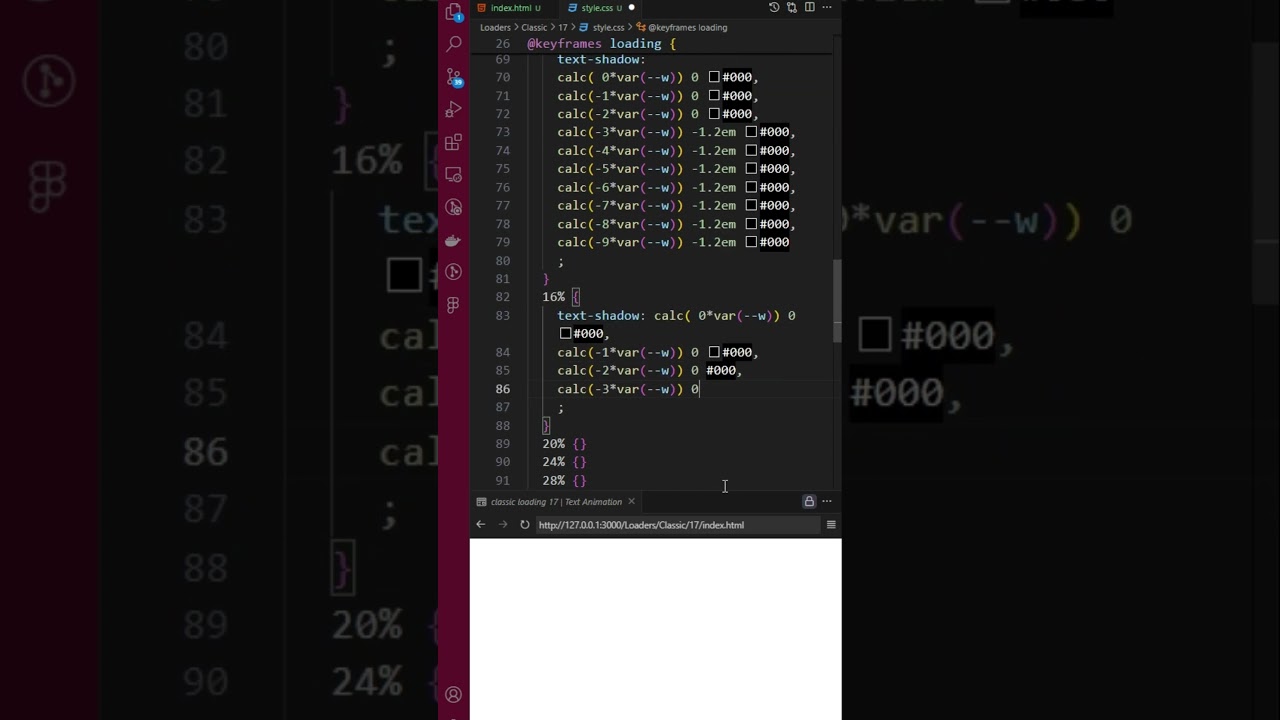Reload the preview browser page

coord(524,524)
